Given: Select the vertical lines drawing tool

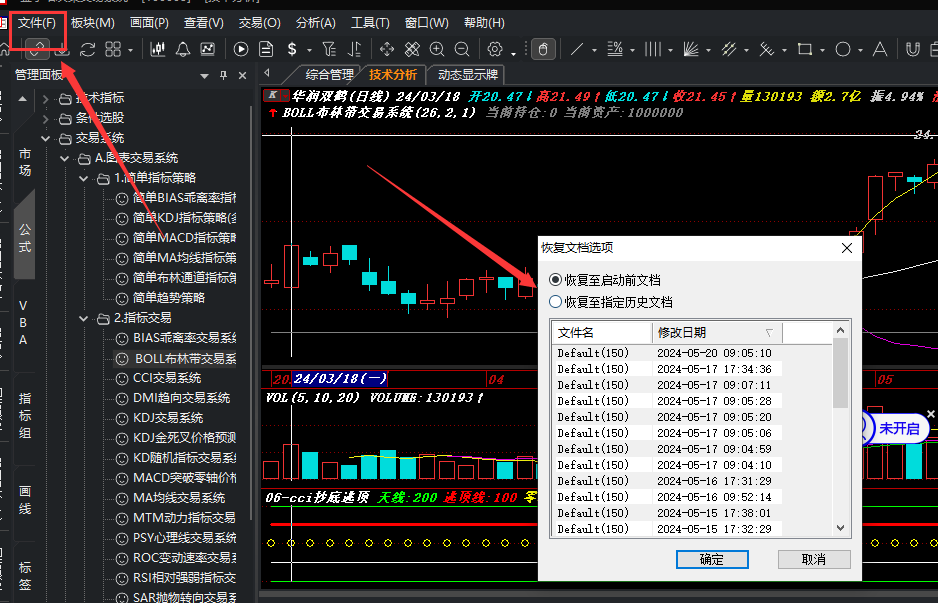Looking at the screenshot, I should click(653, 49).
